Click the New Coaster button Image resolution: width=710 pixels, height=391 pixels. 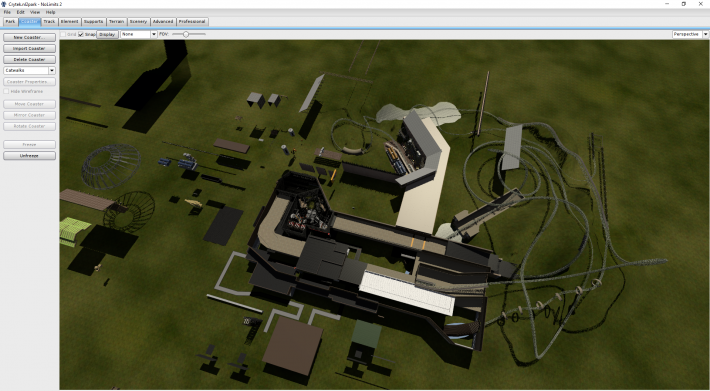coord(29,38)
